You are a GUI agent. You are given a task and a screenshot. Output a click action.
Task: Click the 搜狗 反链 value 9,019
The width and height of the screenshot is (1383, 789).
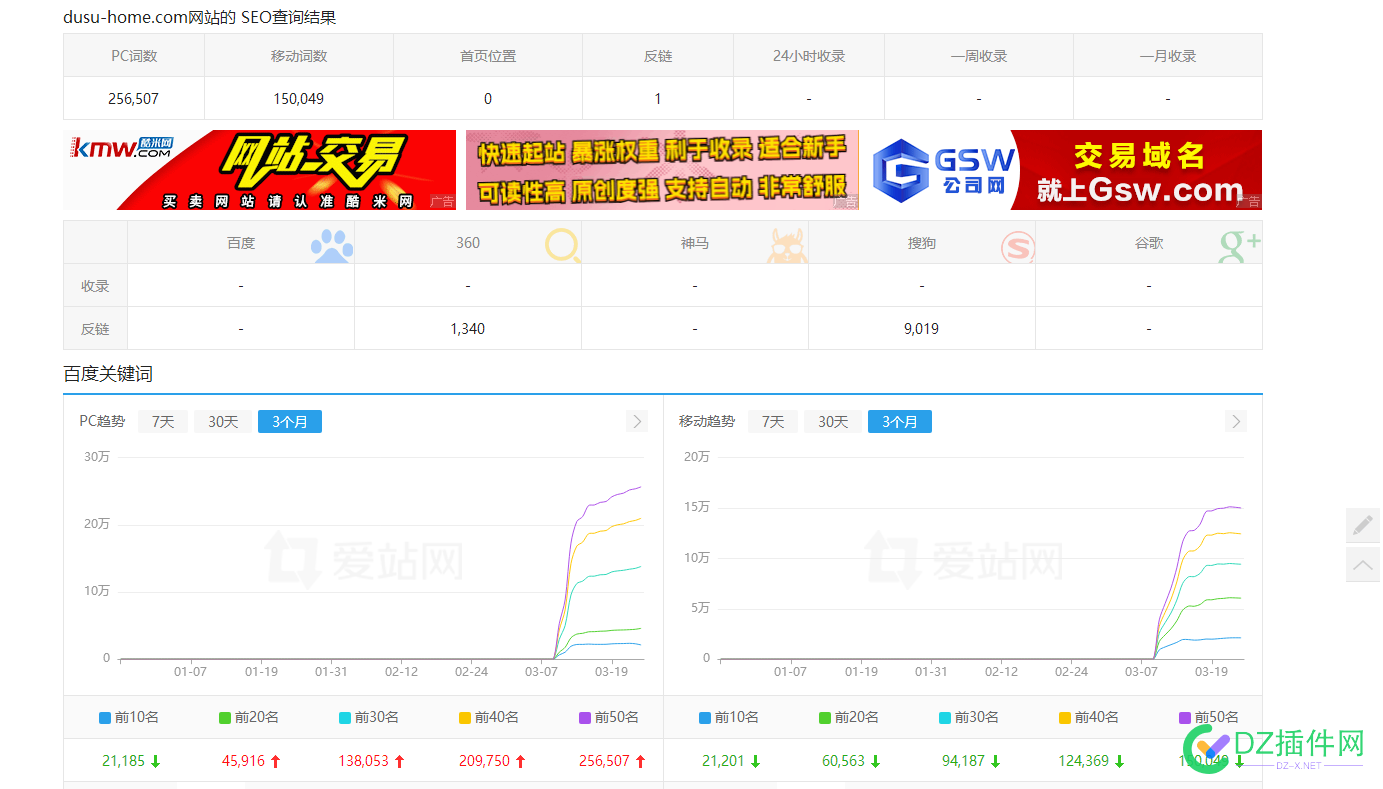pyautogui.click(x=921, y=329)
